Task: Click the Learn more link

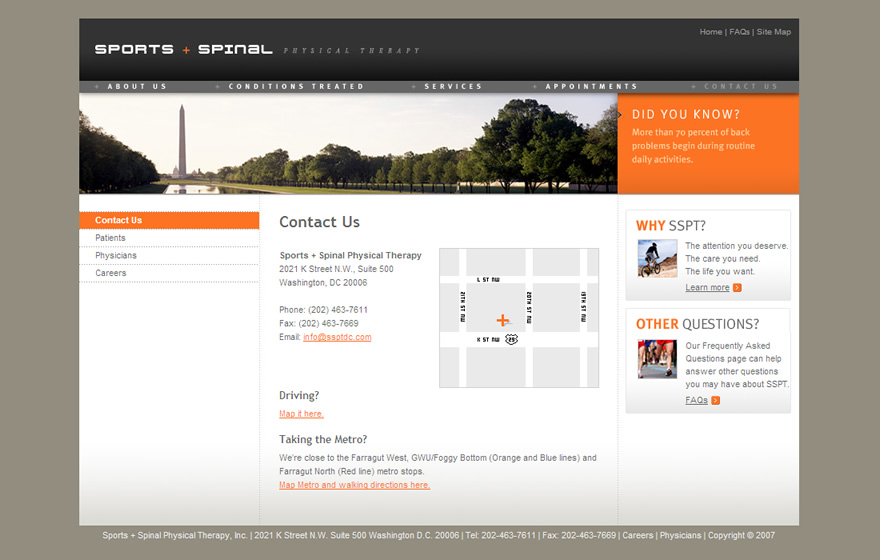Action: click(x=707, y=287)
